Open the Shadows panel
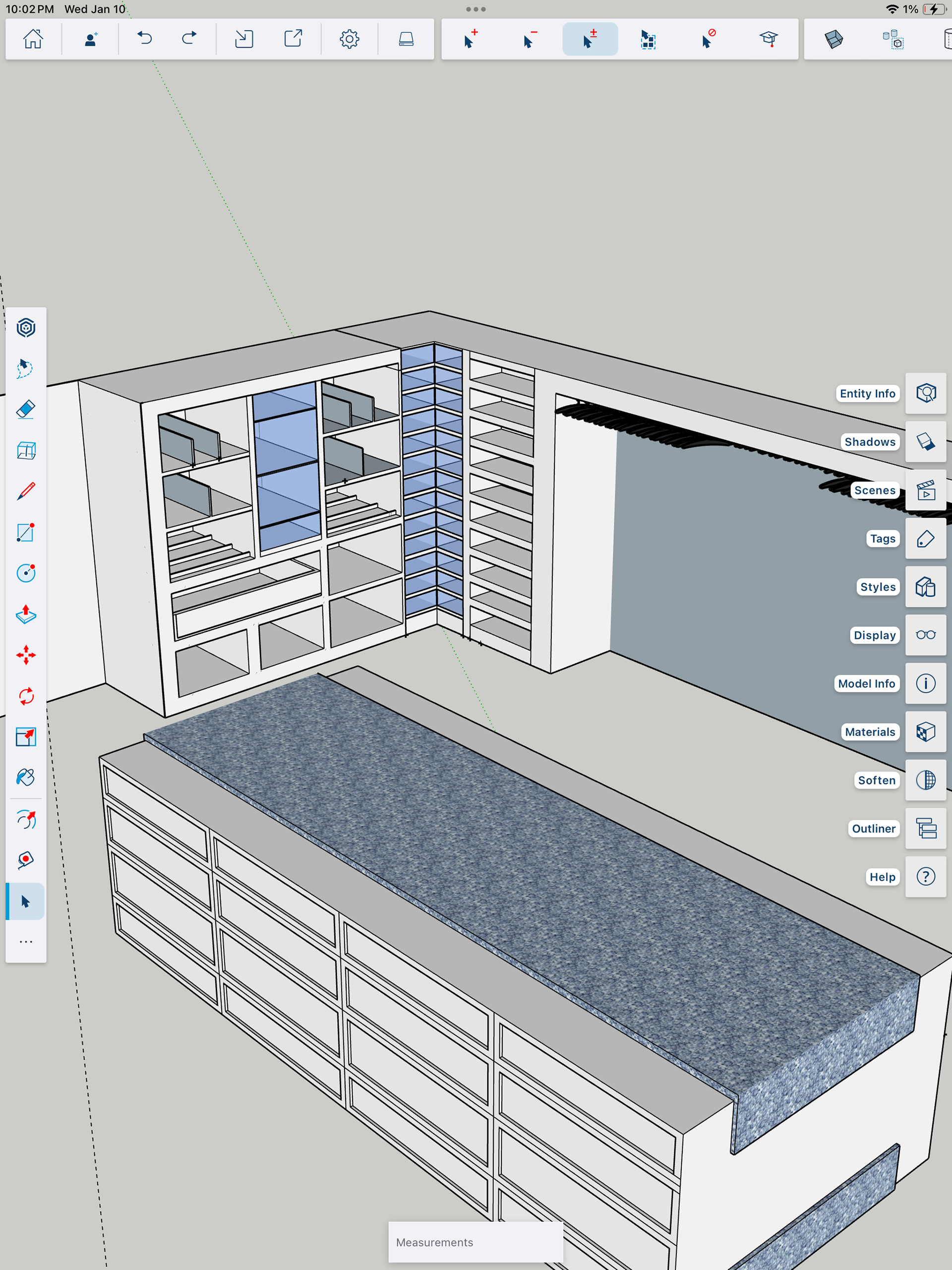The height and width of the screenshot is (1270, 952). (x=926, y=441)
